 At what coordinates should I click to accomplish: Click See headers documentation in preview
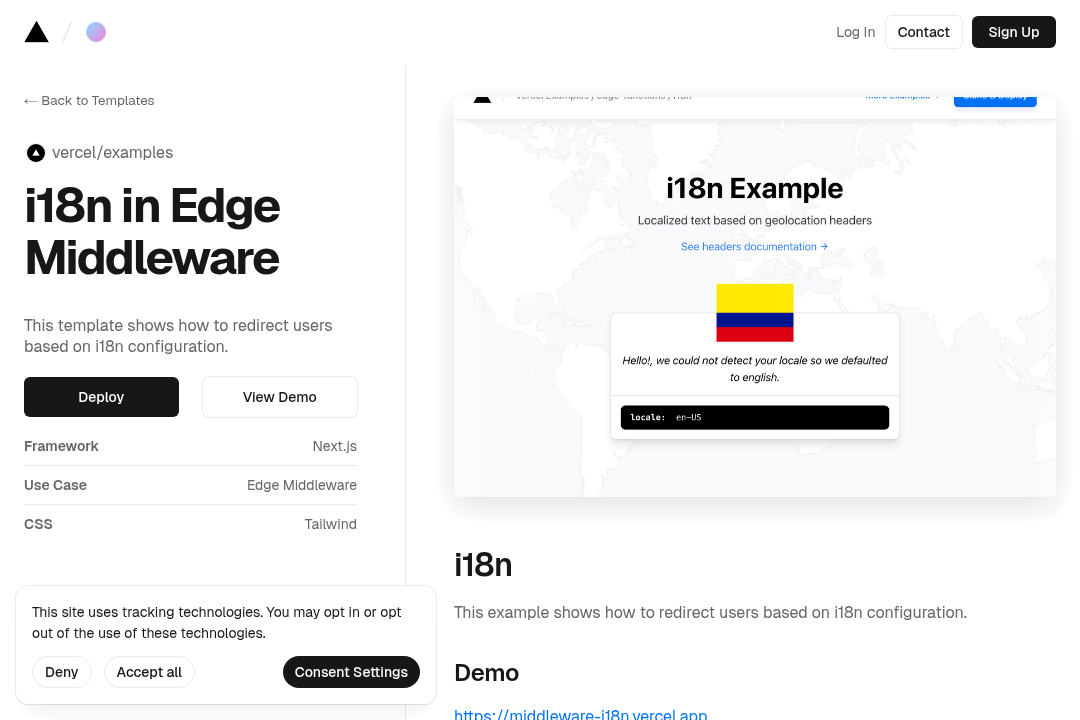pyautogui.click(x=754, y=247)
